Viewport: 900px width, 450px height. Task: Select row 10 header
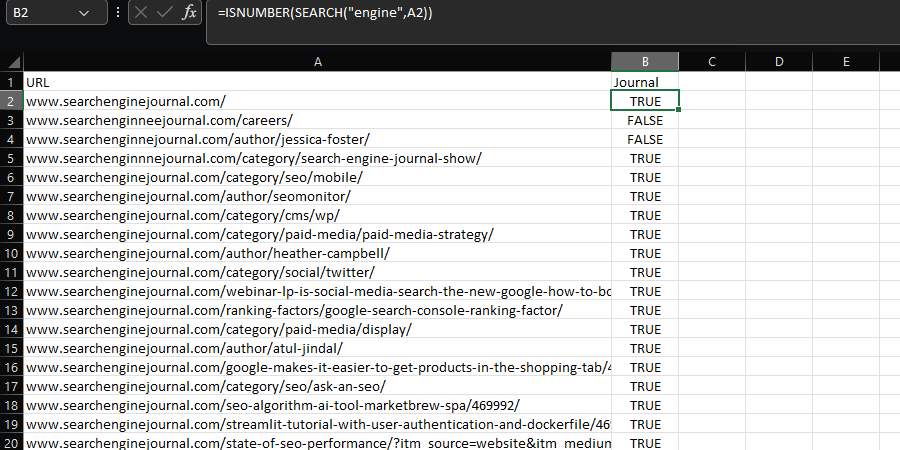[11, 253]
